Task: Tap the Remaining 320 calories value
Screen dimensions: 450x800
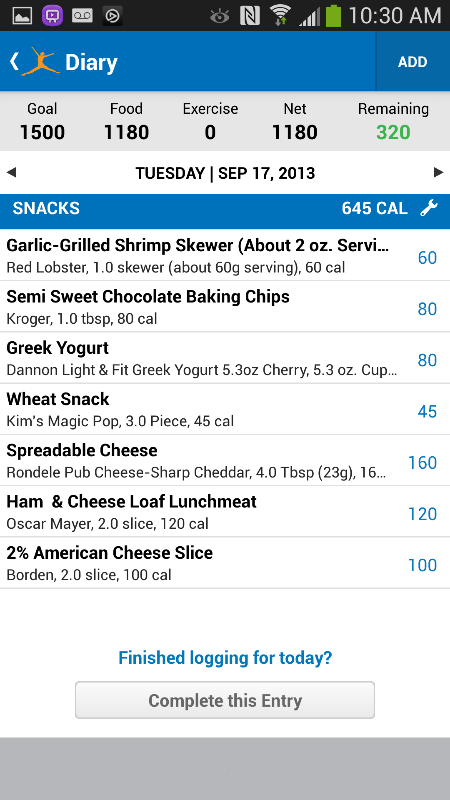Action: tap(393, 133)
